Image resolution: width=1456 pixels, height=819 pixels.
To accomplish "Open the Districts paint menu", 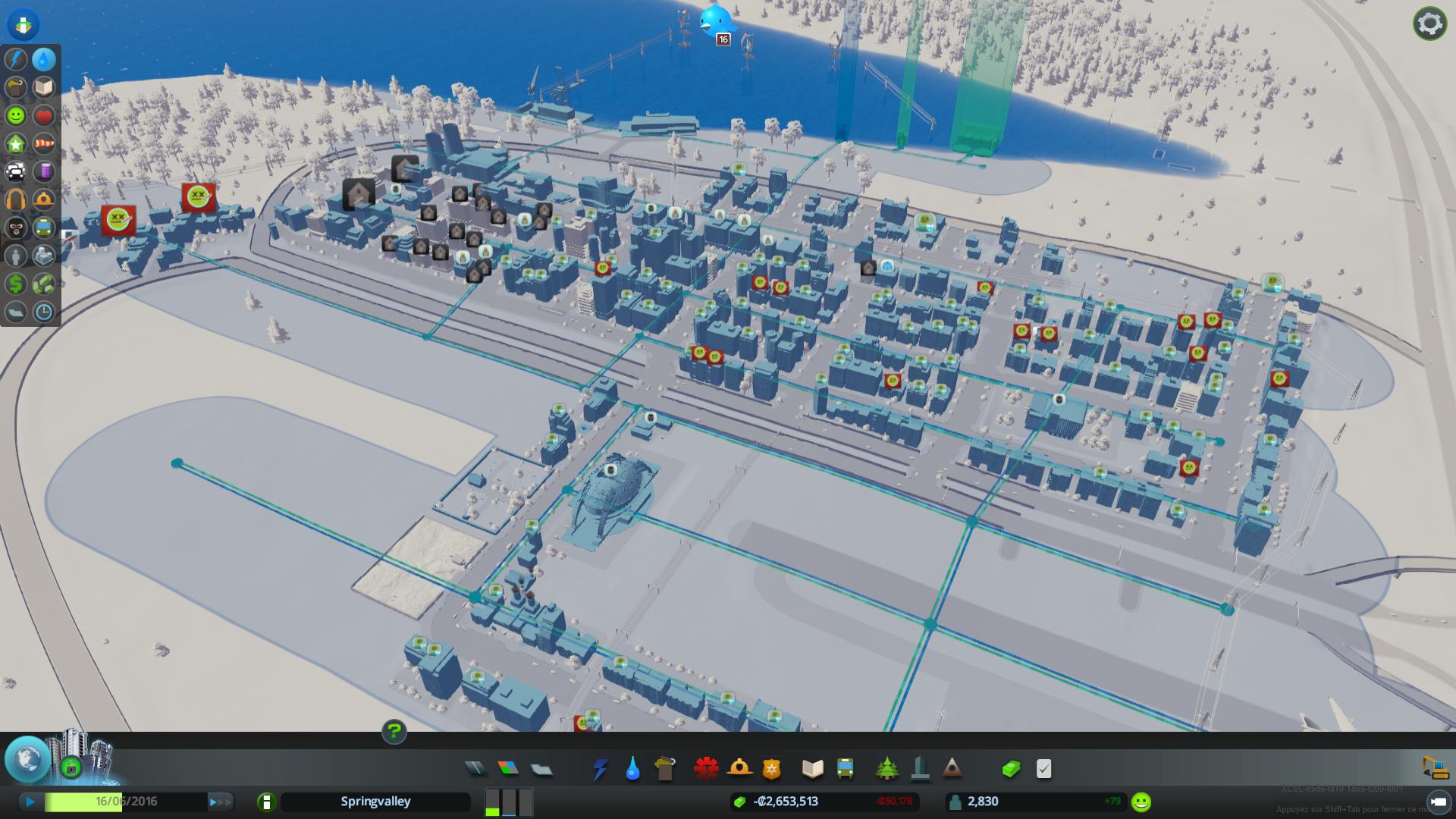I will 541,769.
